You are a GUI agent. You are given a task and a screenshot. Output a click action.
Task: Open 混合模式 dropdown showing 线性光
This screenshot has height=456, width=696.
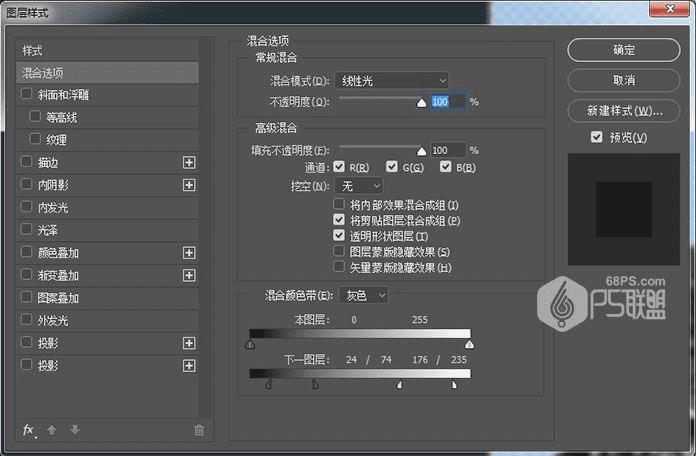392,81
